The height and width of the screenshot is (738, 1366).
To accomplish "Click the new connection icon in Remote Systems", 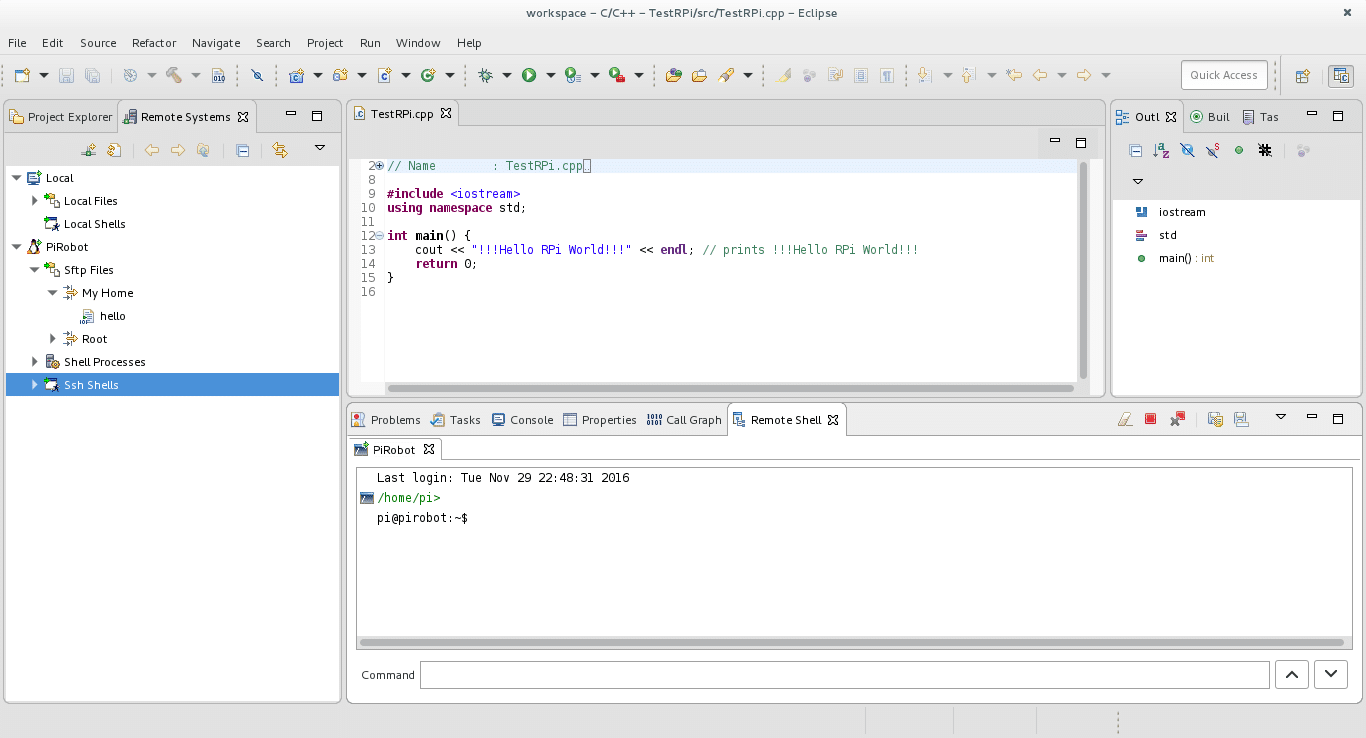I will coord(88,150).
